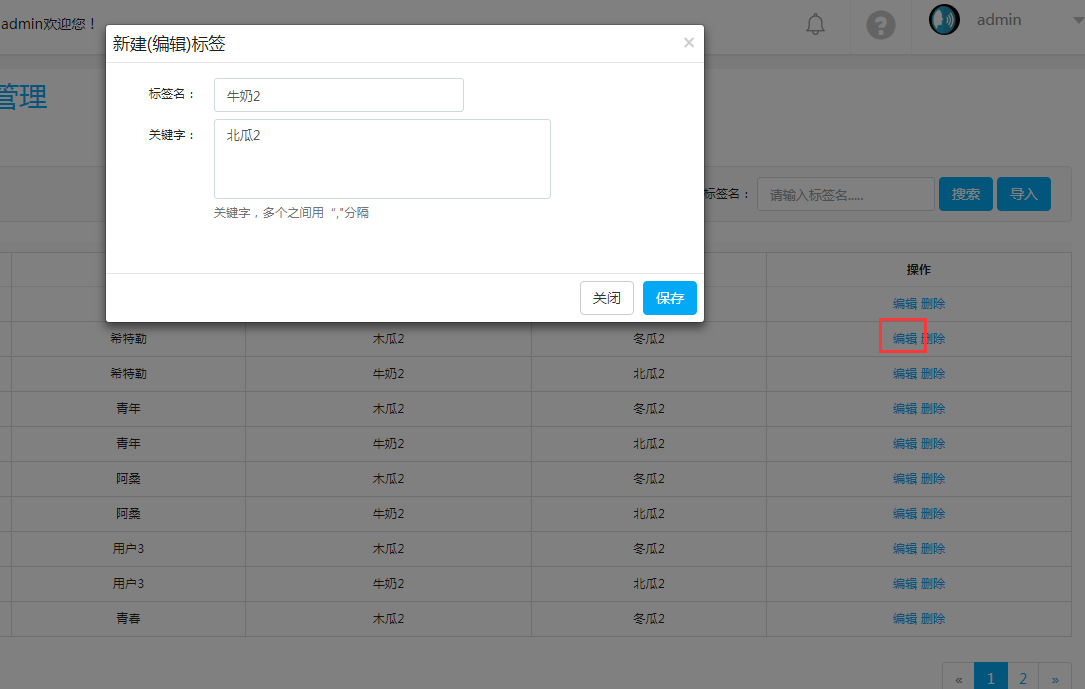Viewport: 1085px width, 689px height.
Task: Click the admin avatar icon
Action: 944,20
